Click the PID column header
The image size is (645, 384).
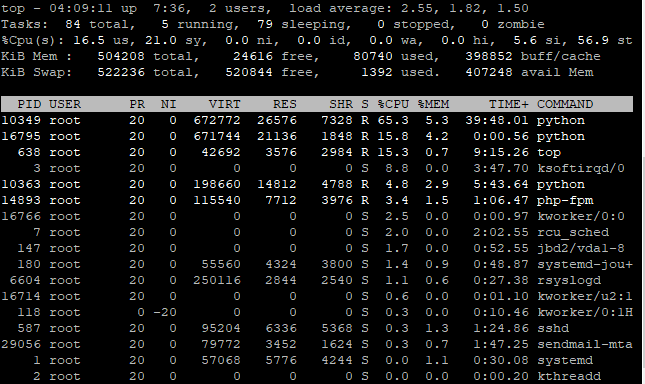tap(29, 104)
